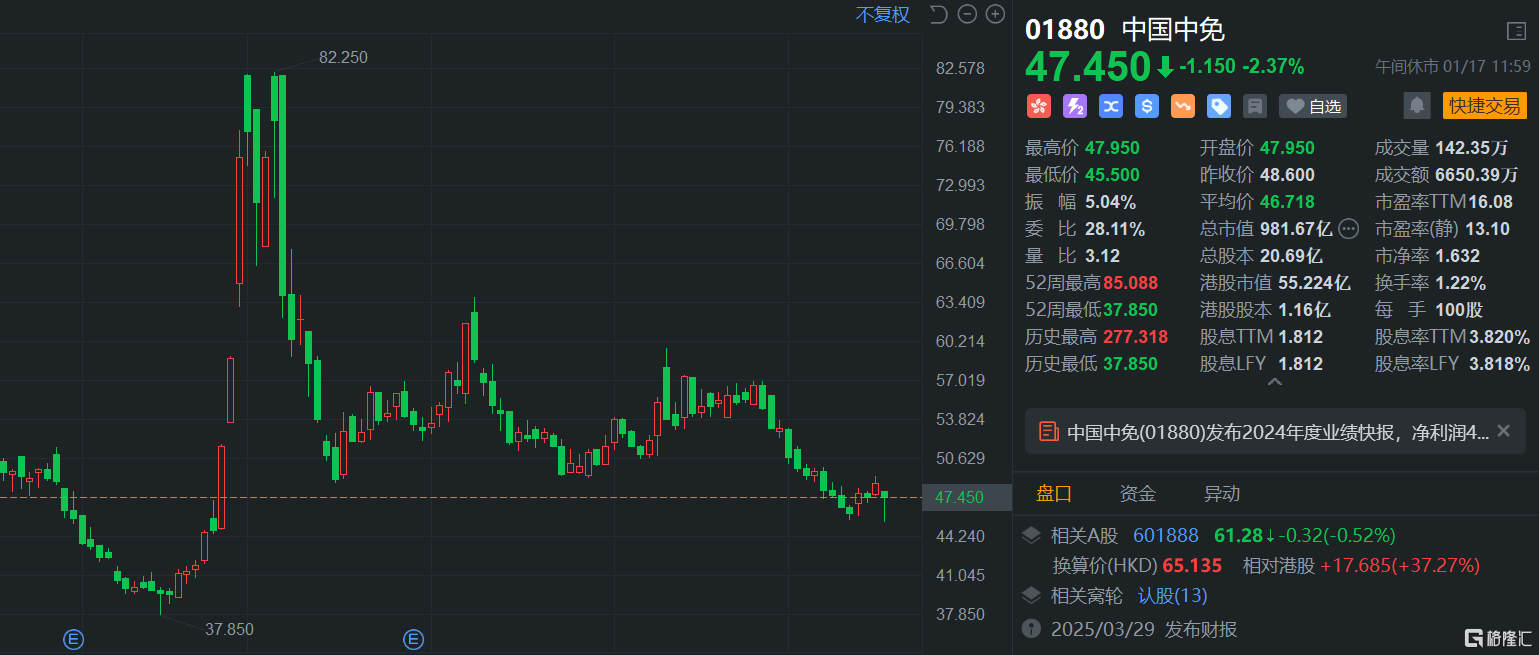Click the 2025/03/29 发布财报 entry
Viewport: 1539px width, 655px height.
(1144, 629)
